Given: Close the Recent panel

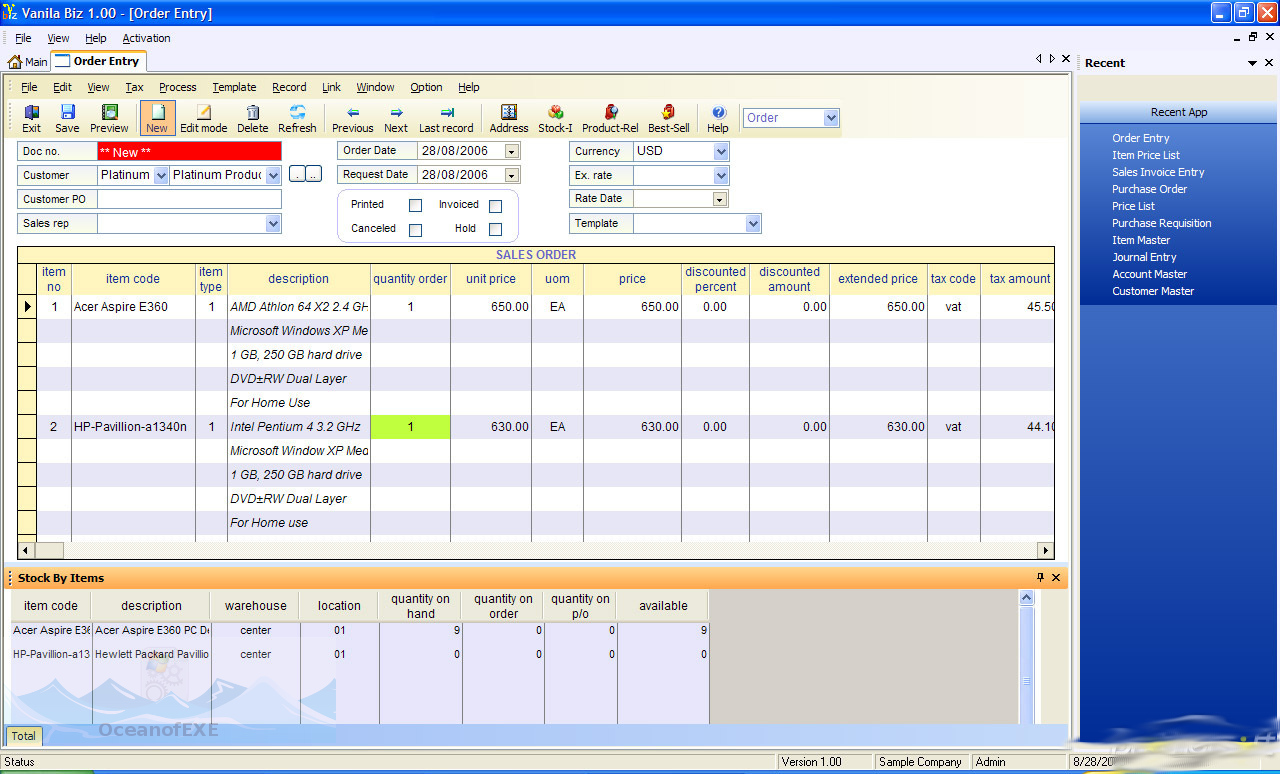Looking at the screenshot, I should pos(1269,62).
